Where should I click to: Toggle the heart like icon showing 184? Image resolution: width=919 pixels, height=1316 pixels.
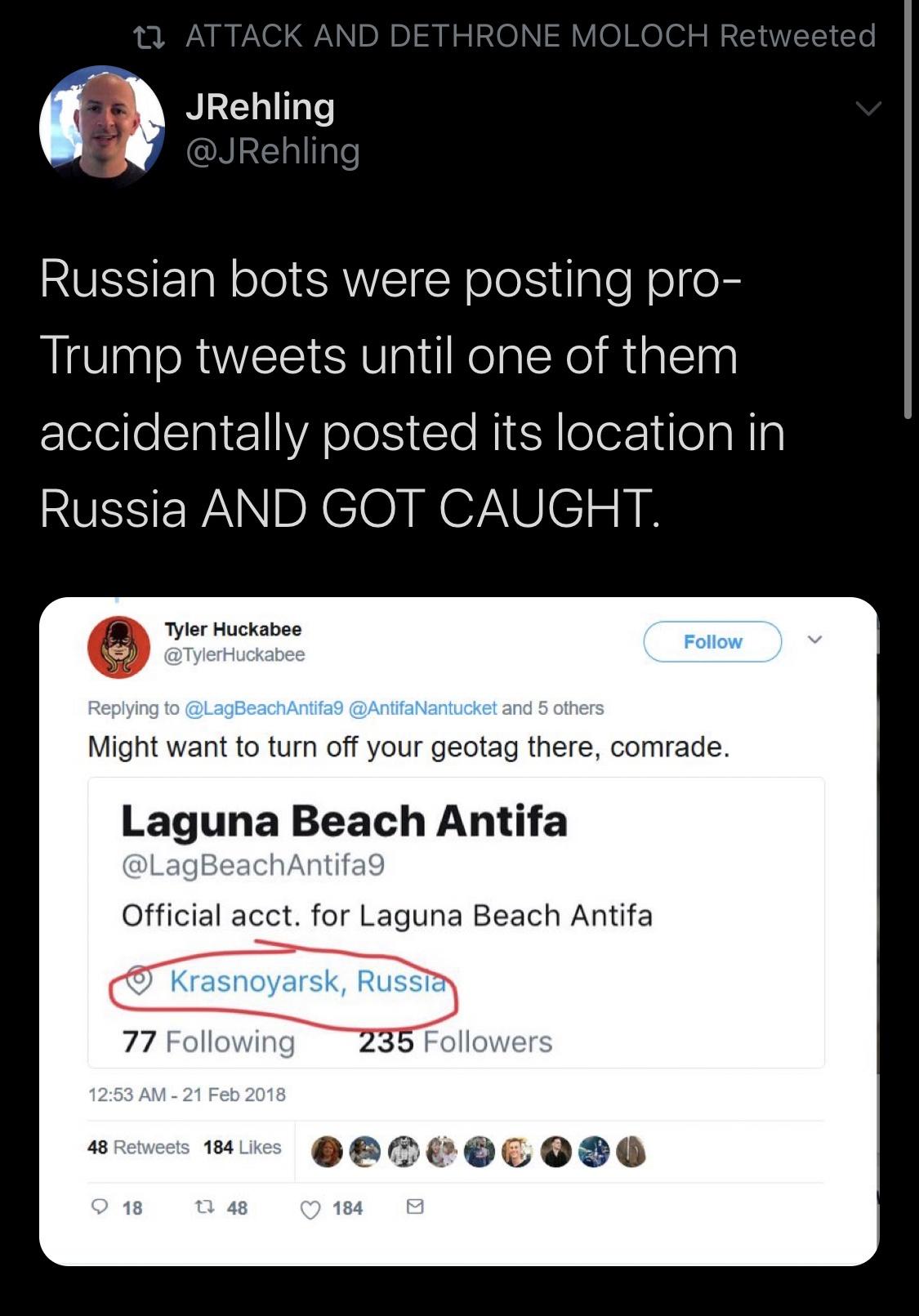pyautogui.click(x=310, y=1208)
